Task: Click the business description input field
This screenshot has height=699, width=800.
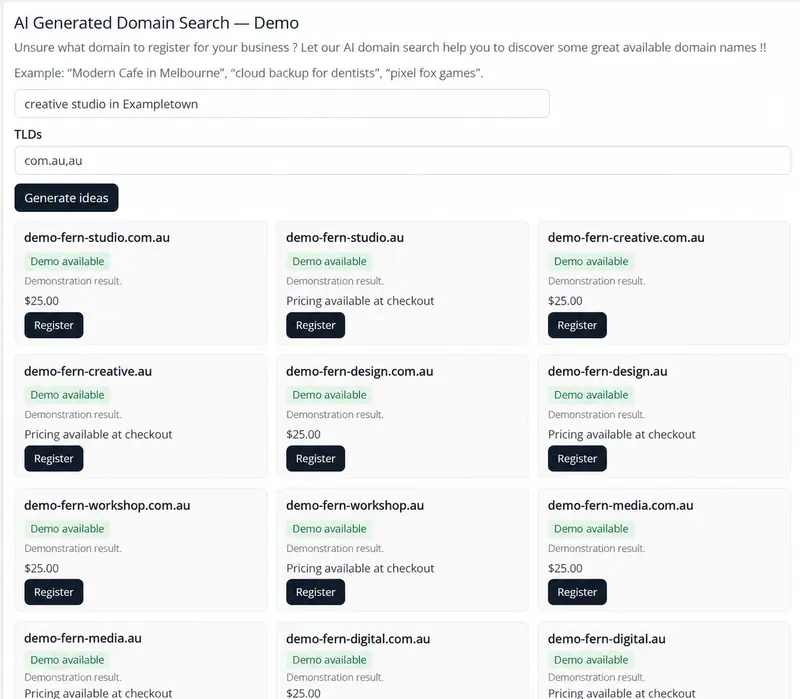Action: (x=282, y=104)
